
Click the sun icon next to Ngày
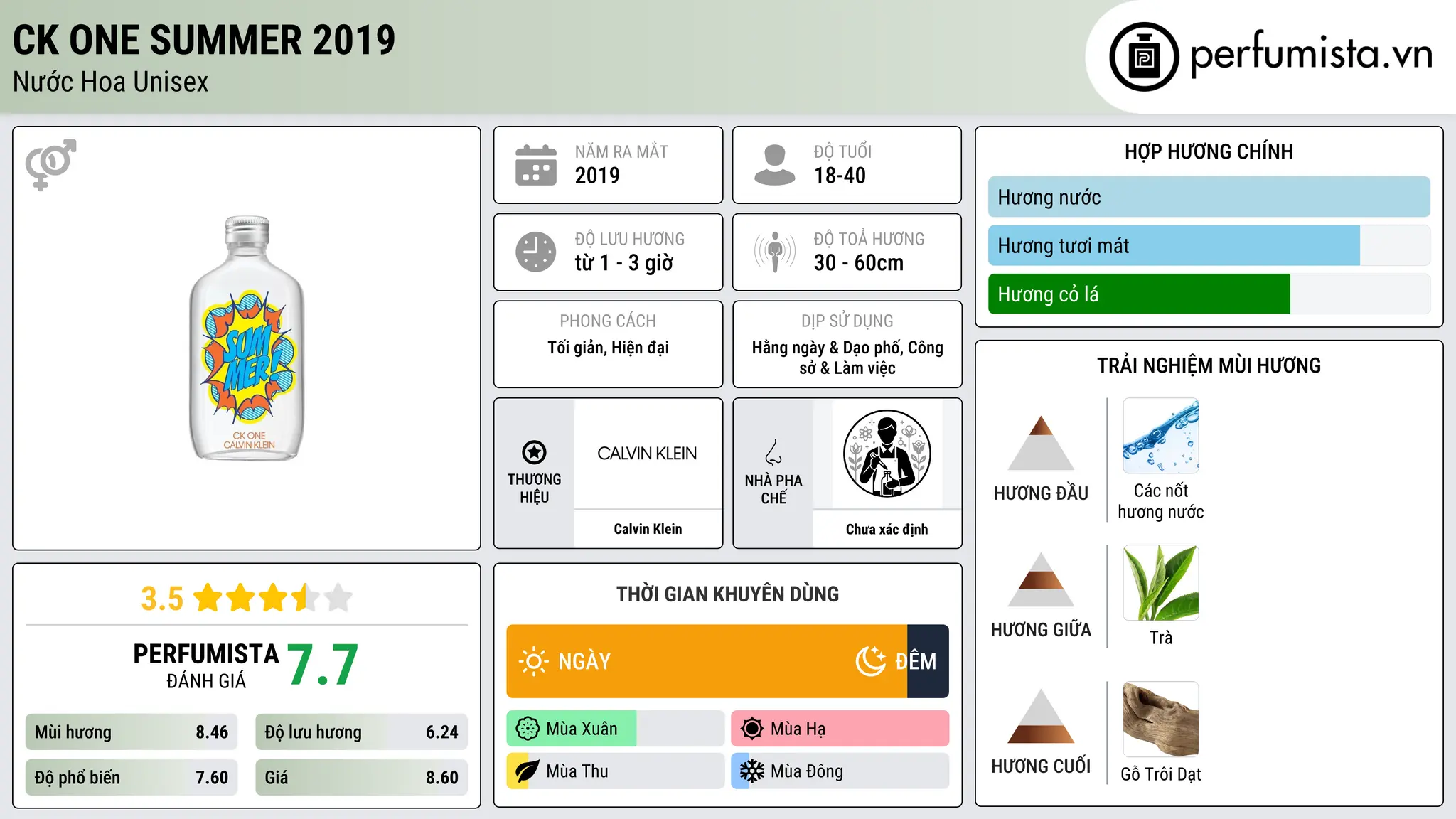533,661
